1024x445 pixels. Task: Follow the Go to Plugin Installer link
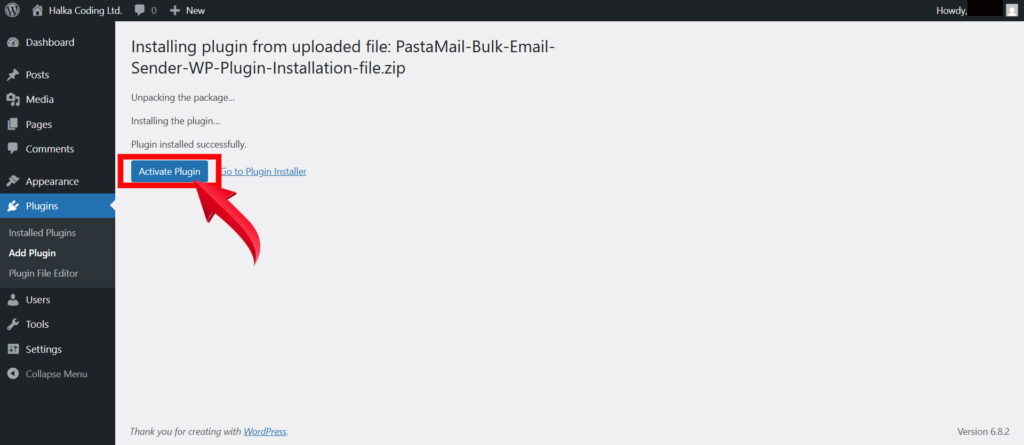coord(264,172)
